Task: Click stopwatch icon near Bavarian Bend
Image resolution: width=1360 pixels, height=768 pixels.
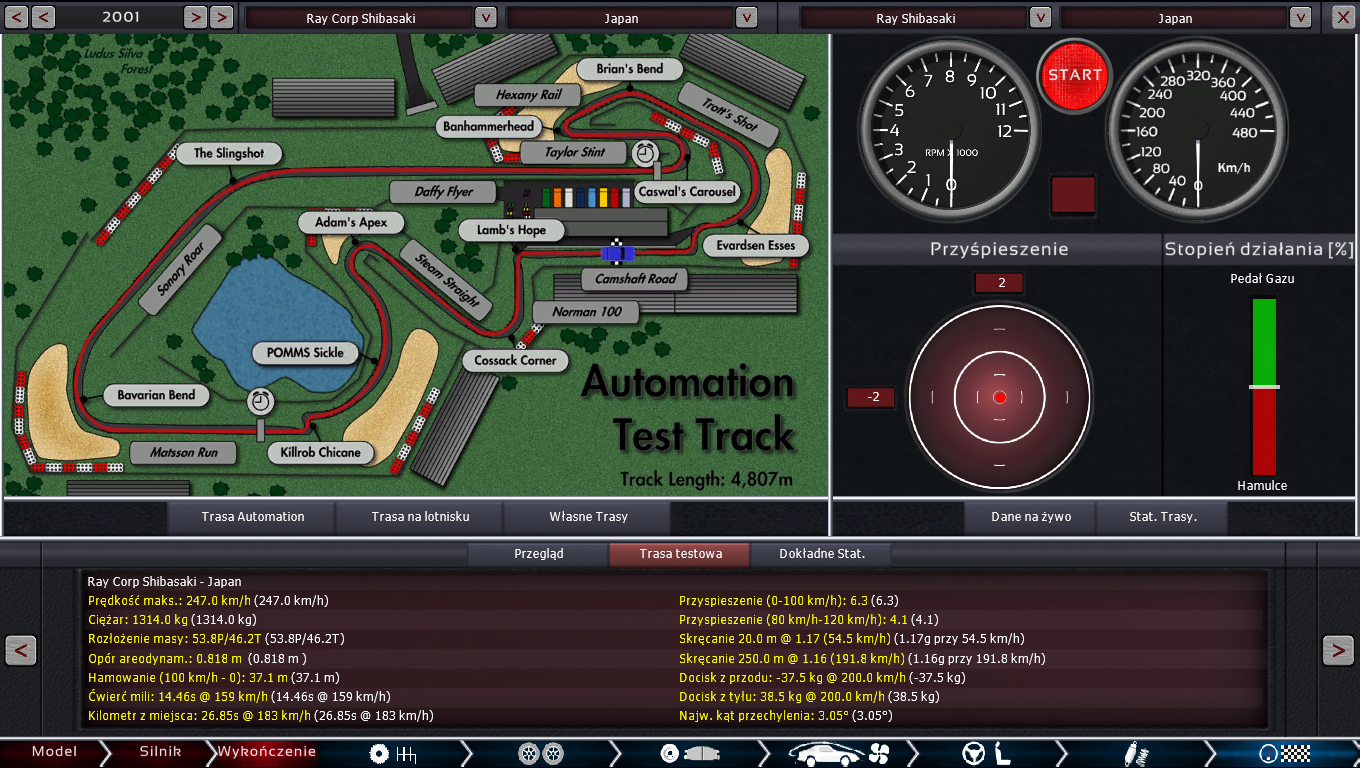Action: coord(261,401)
